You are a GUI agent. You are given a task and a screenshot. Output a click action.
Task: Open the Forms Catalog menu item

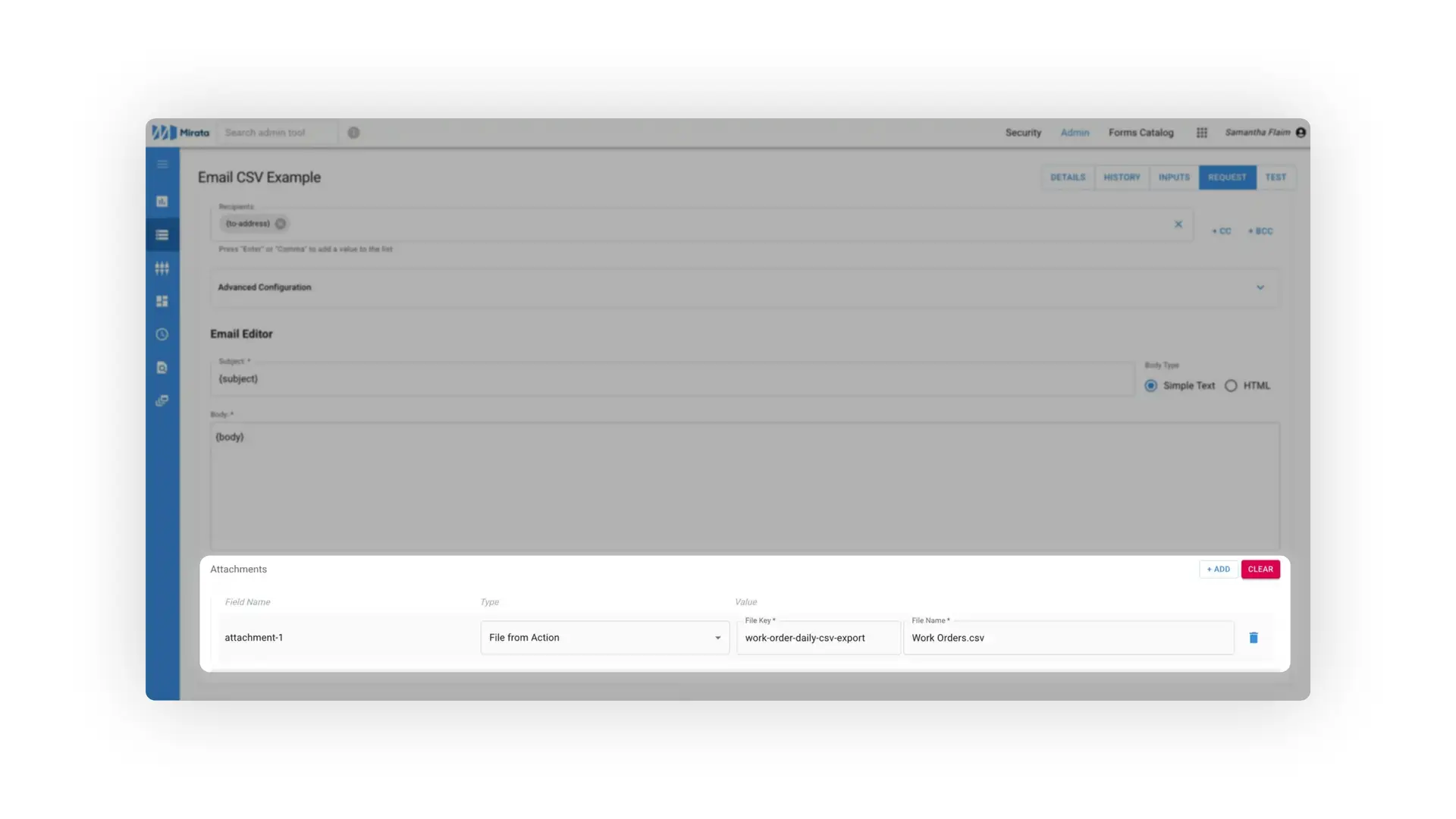[1141, 132]
